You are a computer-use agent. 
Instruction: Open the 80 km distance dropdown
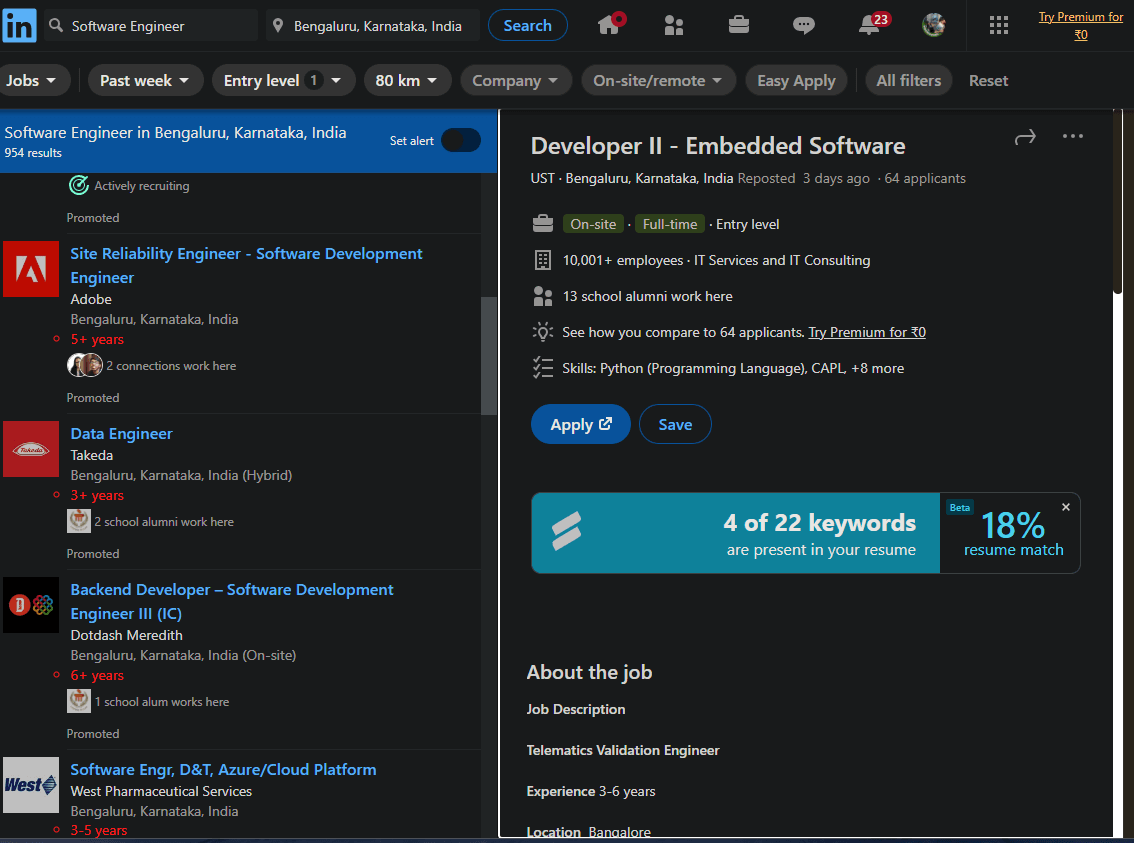point(407,81)
